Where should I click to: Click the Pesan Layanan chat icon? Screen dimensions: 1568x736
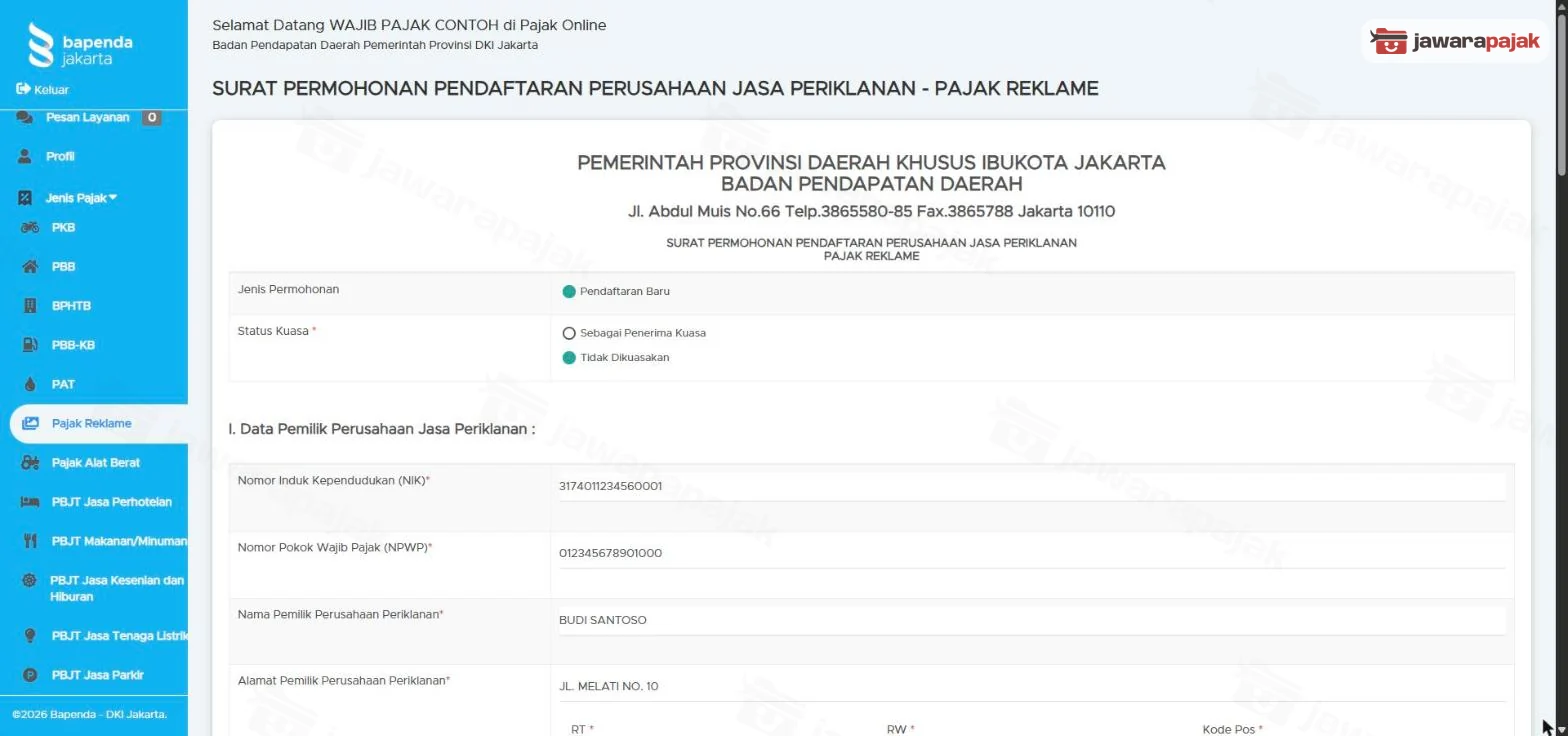25,117
